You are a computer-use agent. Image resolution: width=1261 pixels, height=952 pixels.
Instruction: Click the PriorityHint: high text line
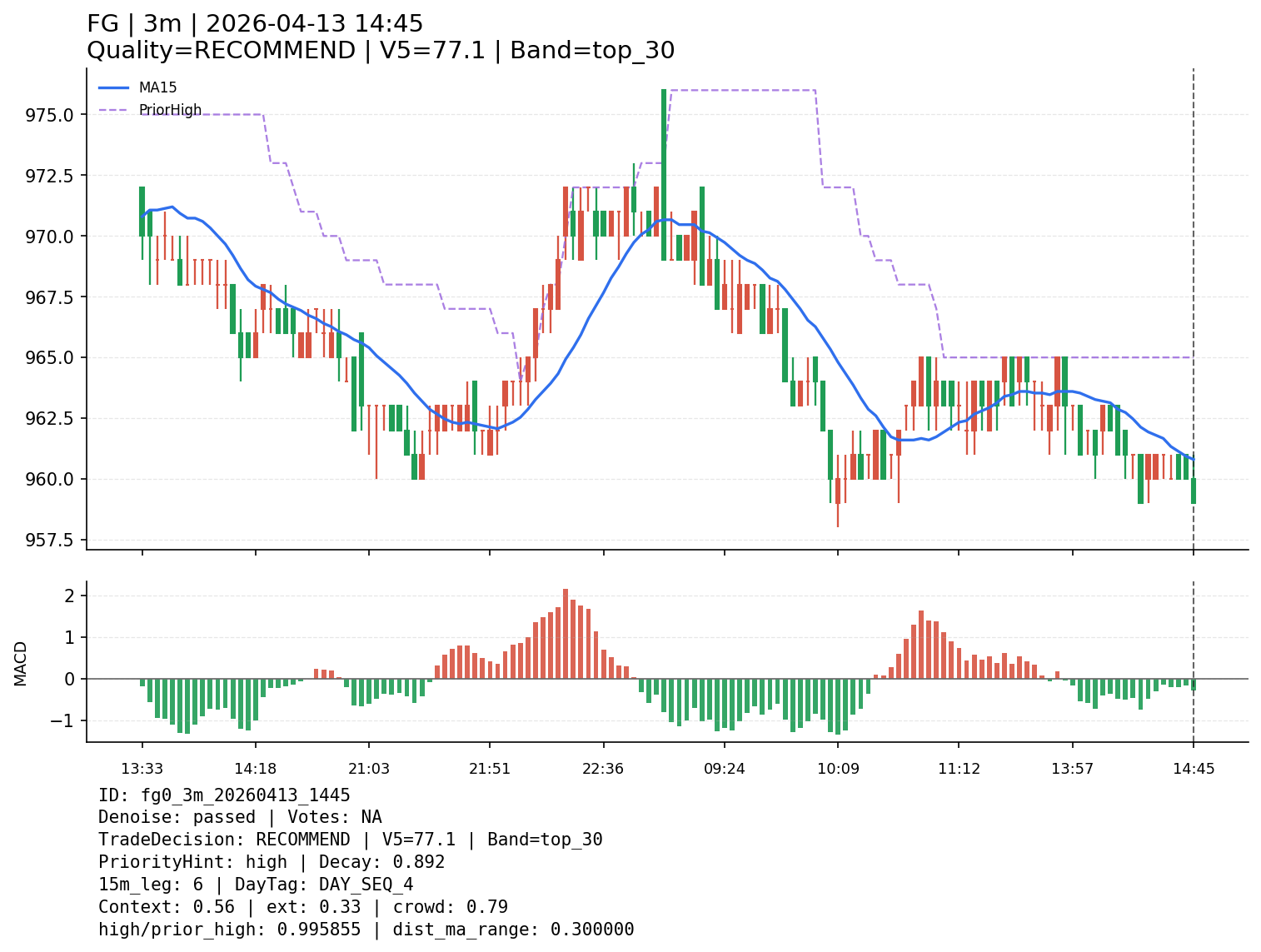point(272,862)
